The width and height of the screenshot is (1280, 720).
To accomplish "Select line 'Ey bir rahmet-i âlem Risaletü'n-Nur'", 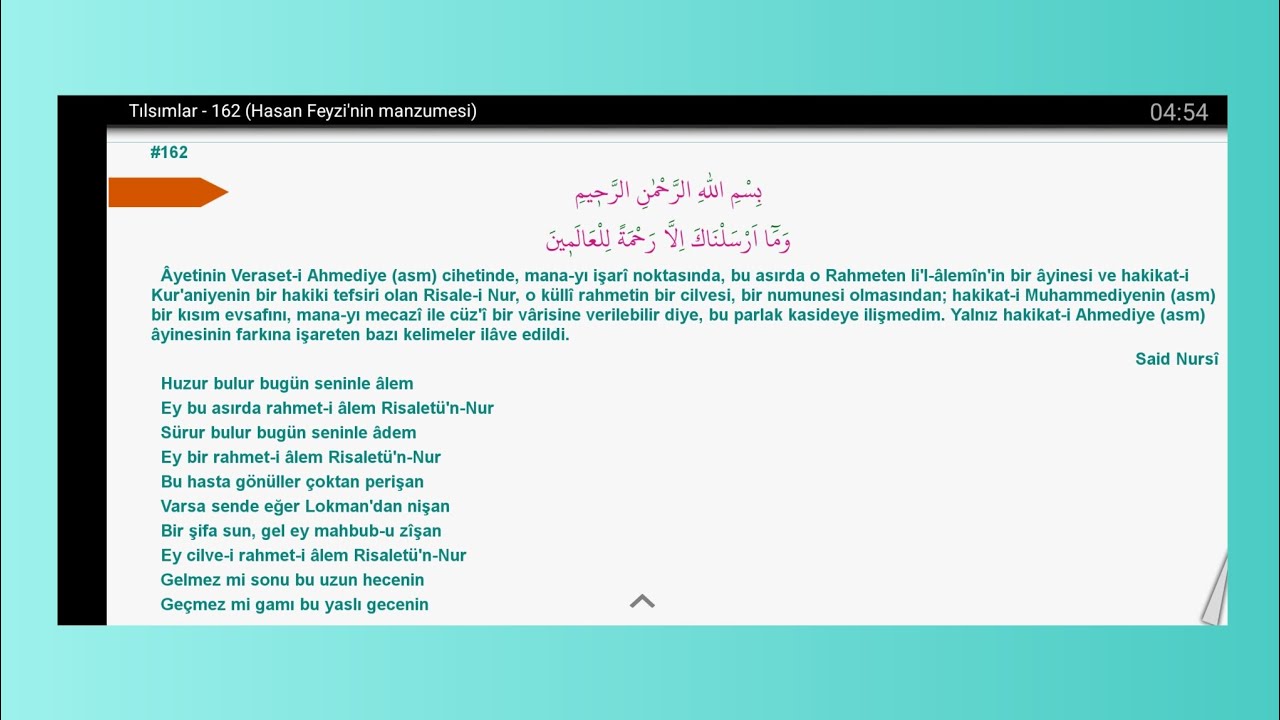I will pos(300,457).
